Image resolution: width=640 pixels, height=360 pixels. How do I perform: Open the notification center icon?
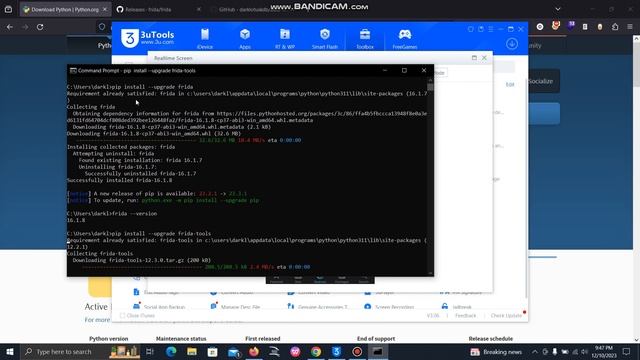coord(627,351)
